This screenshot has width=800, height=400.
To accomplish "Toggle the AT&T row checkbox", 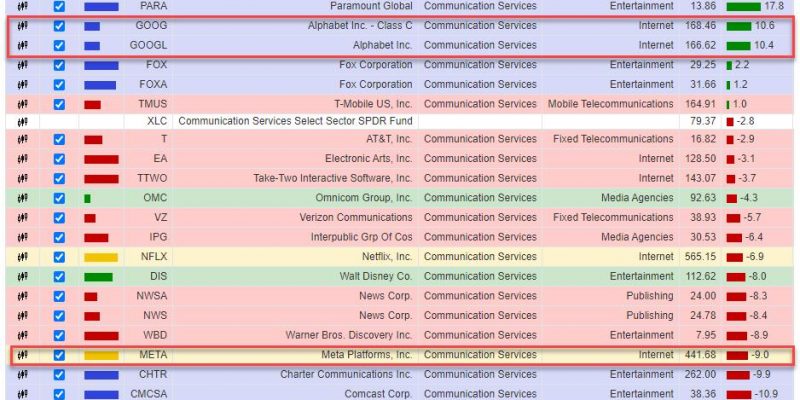I will pos(59,139).
